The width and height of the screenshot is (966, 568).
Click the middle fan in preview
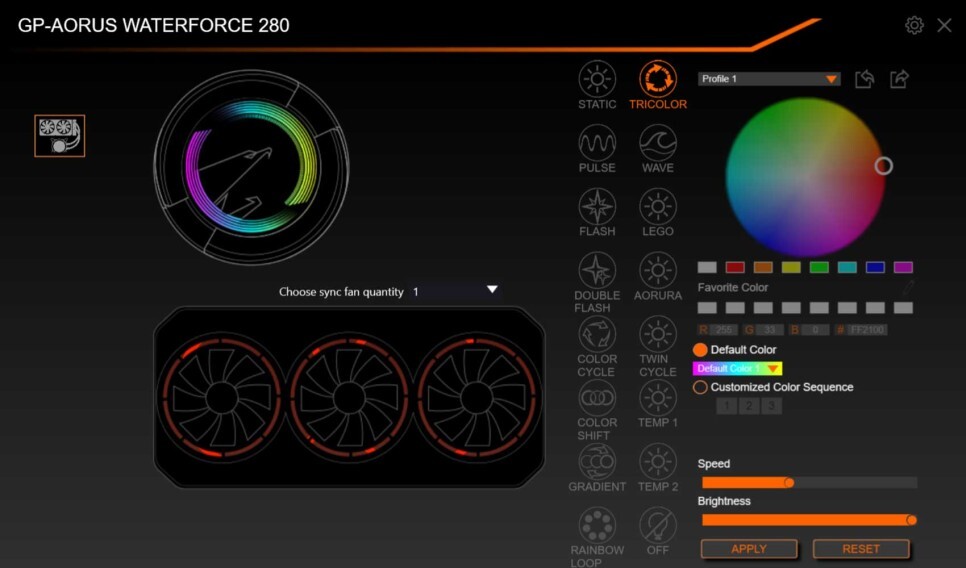point(349,398)
